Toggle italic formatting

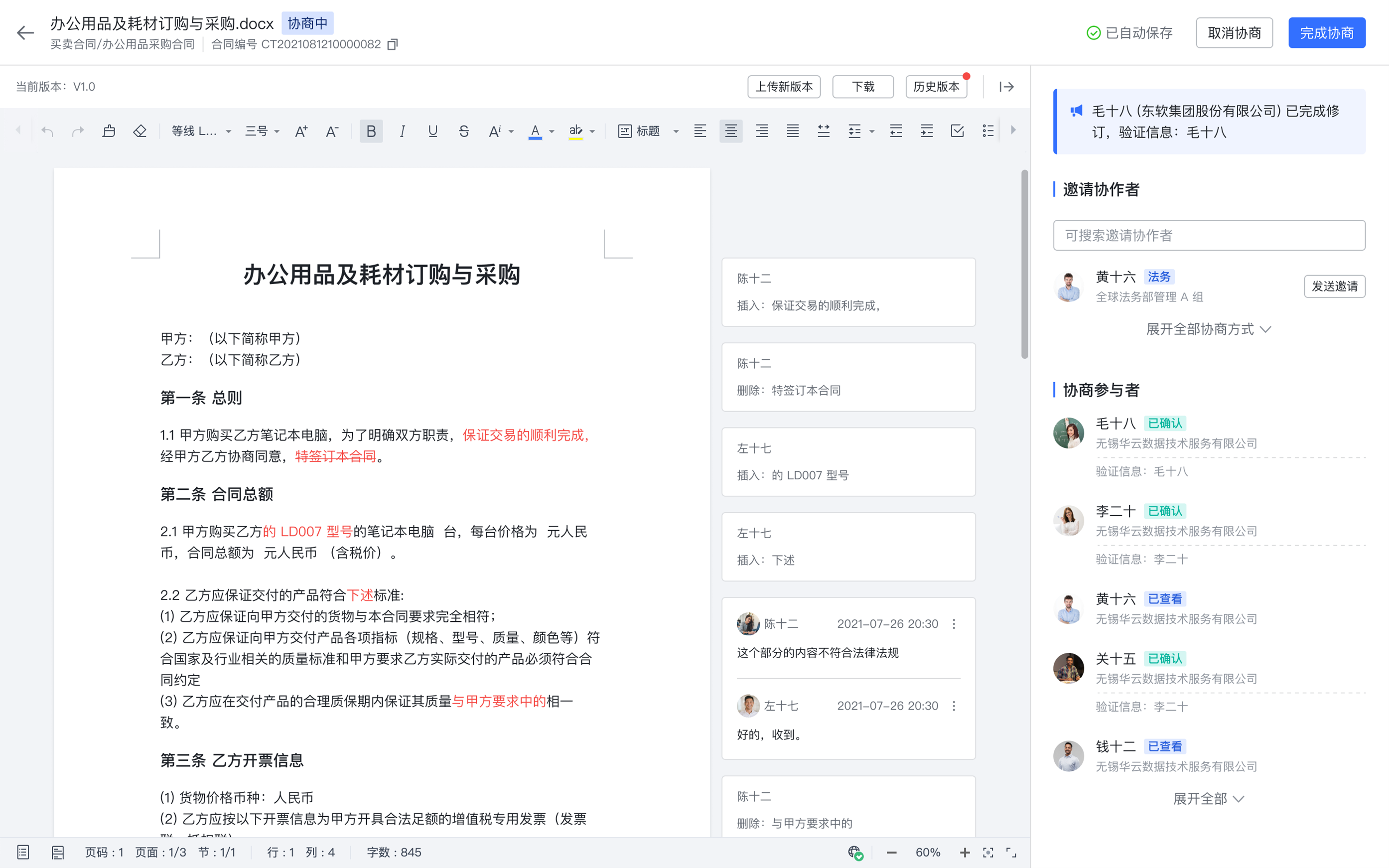(402, 132)
